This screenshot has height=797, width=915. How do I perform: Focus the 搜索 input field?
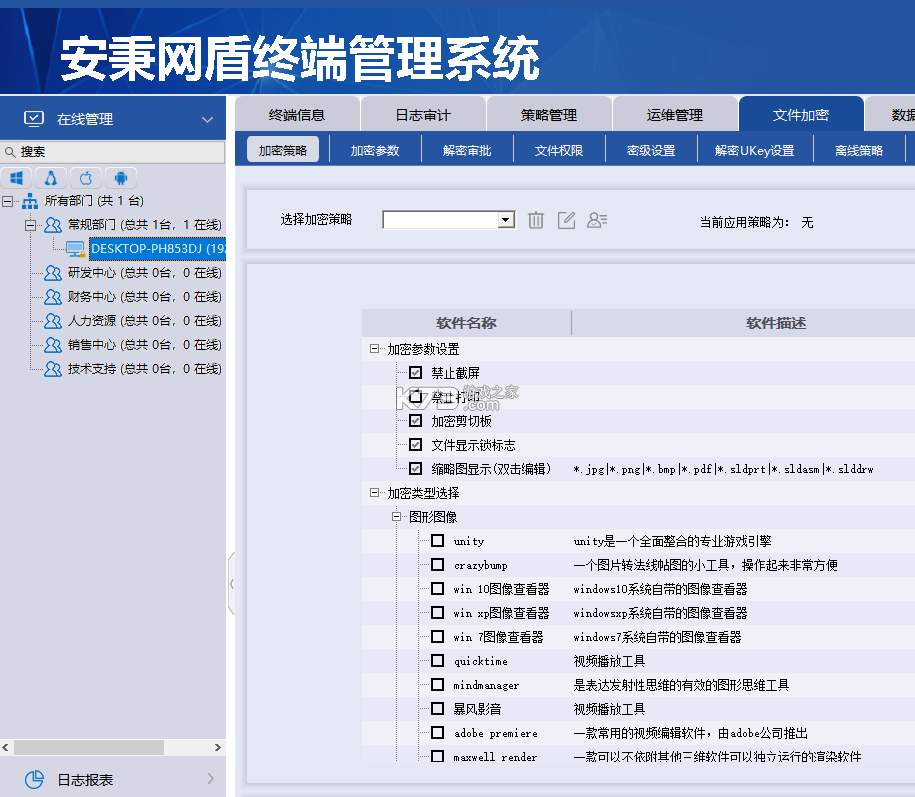click(x=113, y=152)
